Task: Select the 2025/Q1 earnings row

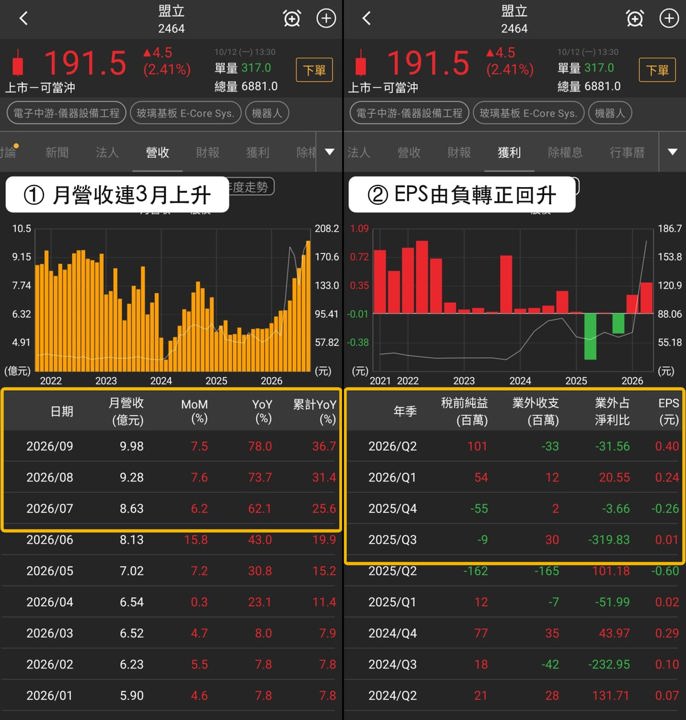Action: (514, 602)
